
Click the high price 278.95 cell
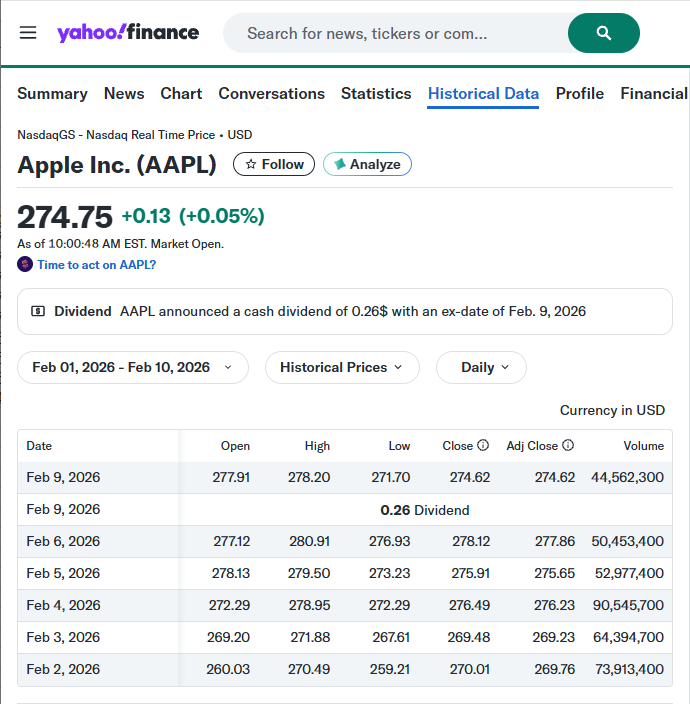point(309,605)
